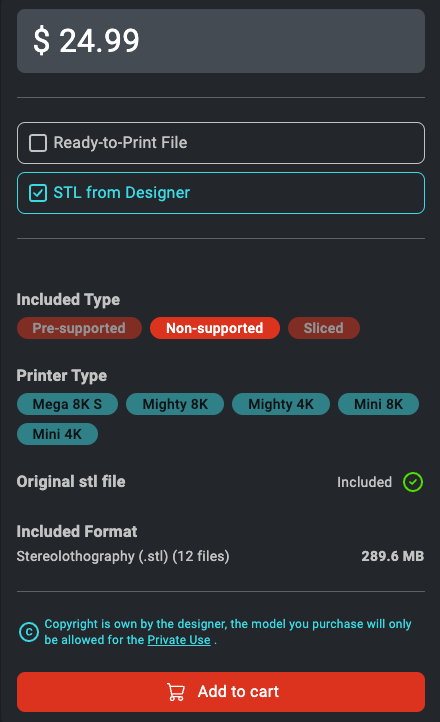Choose the Mega 8K S printer tag
This screenshot has width=440, height=722.
[67, 404]
